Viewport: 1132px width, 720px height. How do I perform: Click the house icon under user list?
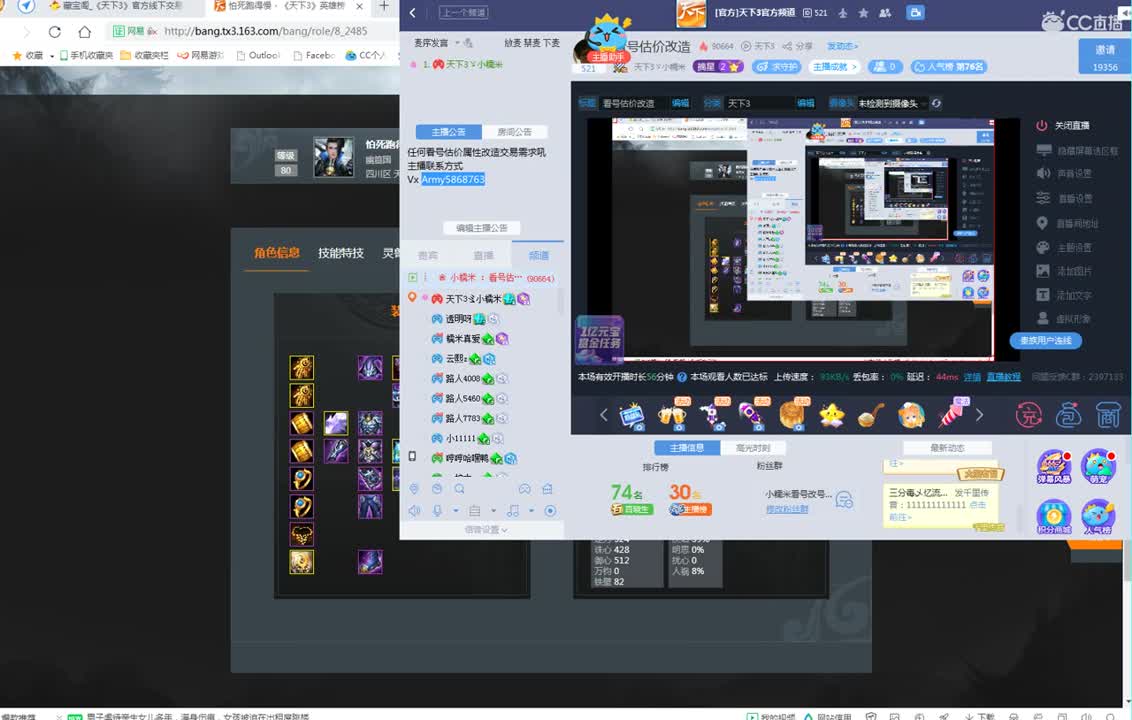click(x=547, y=489)
